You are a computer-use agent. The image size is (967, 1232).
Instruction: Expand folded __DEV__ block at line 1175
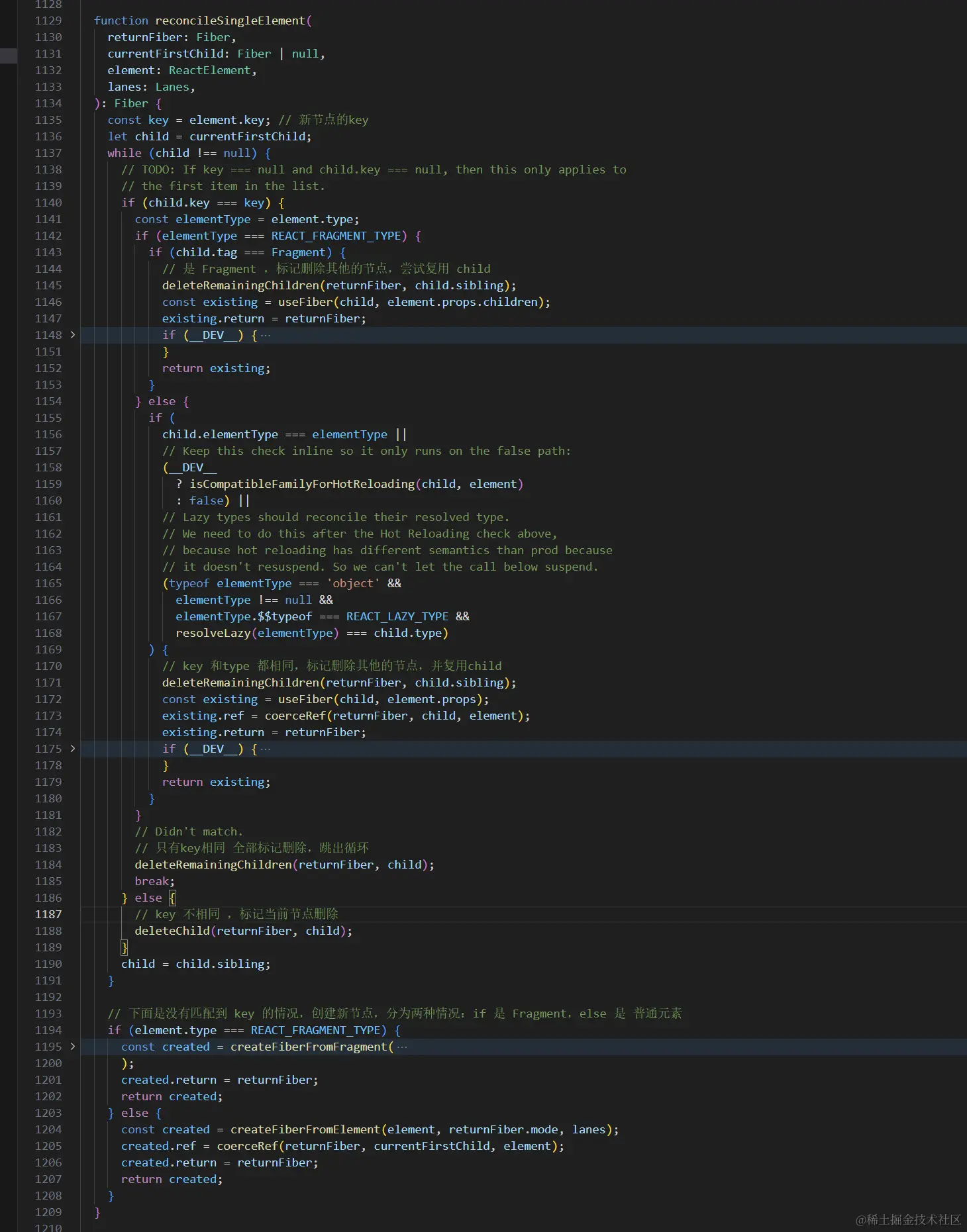(x=73, y=749)
